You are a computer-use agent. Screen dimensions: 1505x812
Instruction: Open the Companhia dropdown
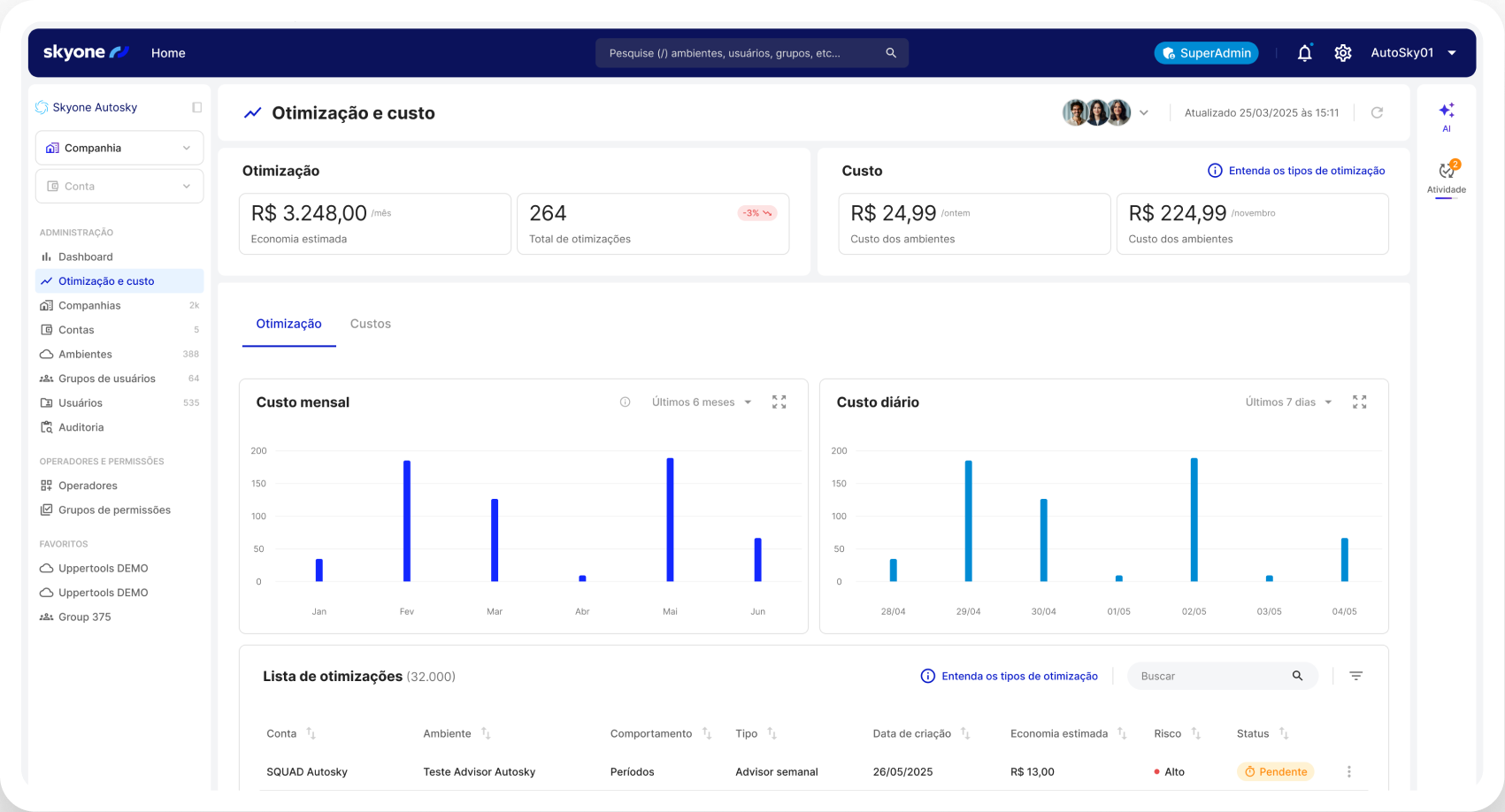(119, 149)
